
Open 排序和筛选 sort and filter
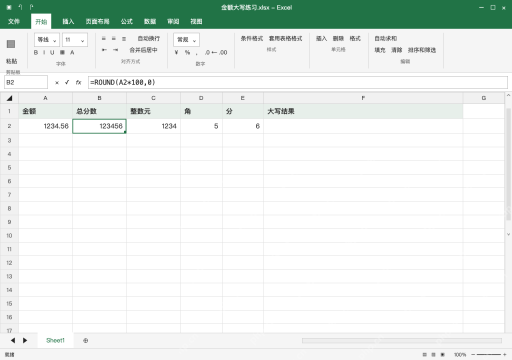(x=422, y=50)
